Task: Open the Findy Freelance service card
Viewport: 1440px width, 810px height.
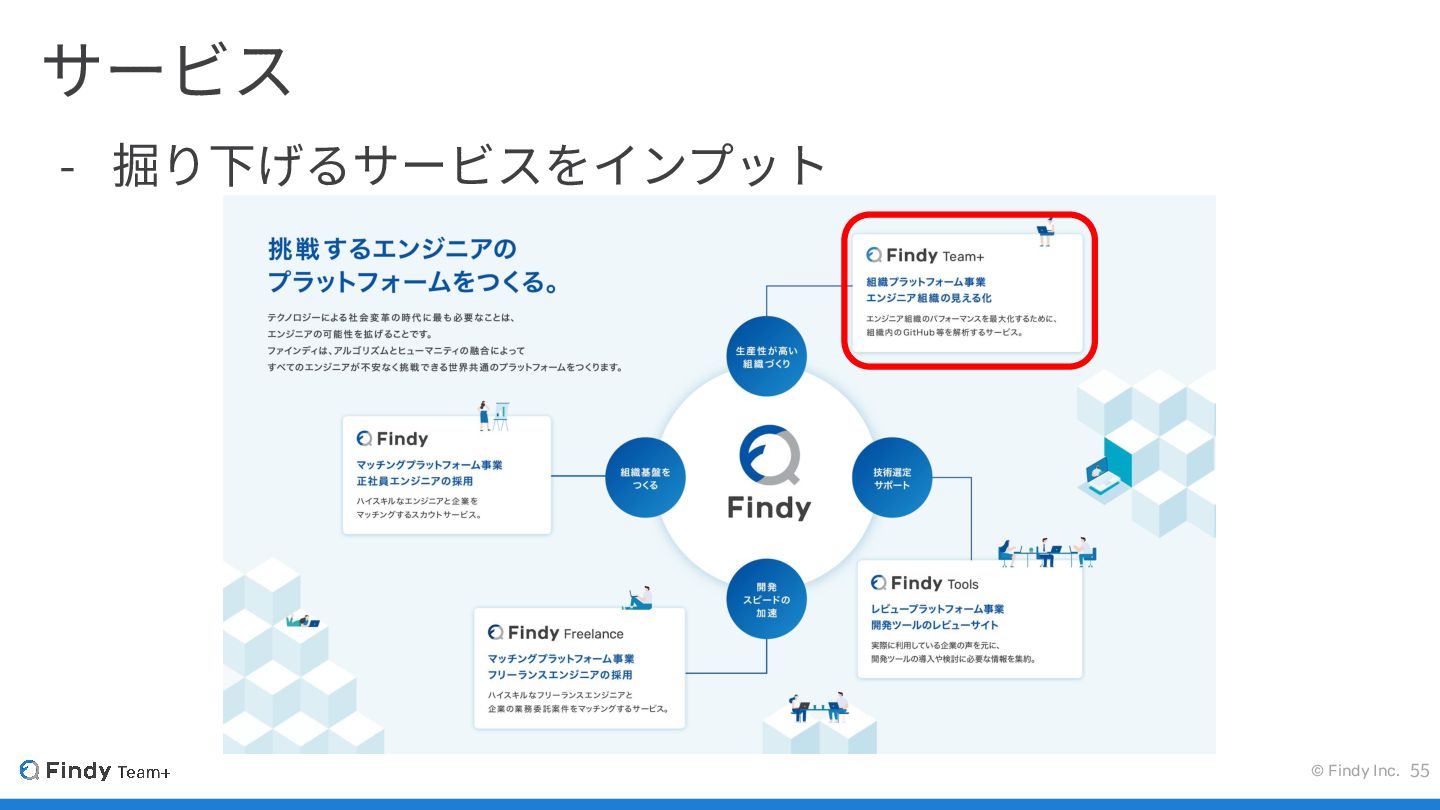Action: 580,668
